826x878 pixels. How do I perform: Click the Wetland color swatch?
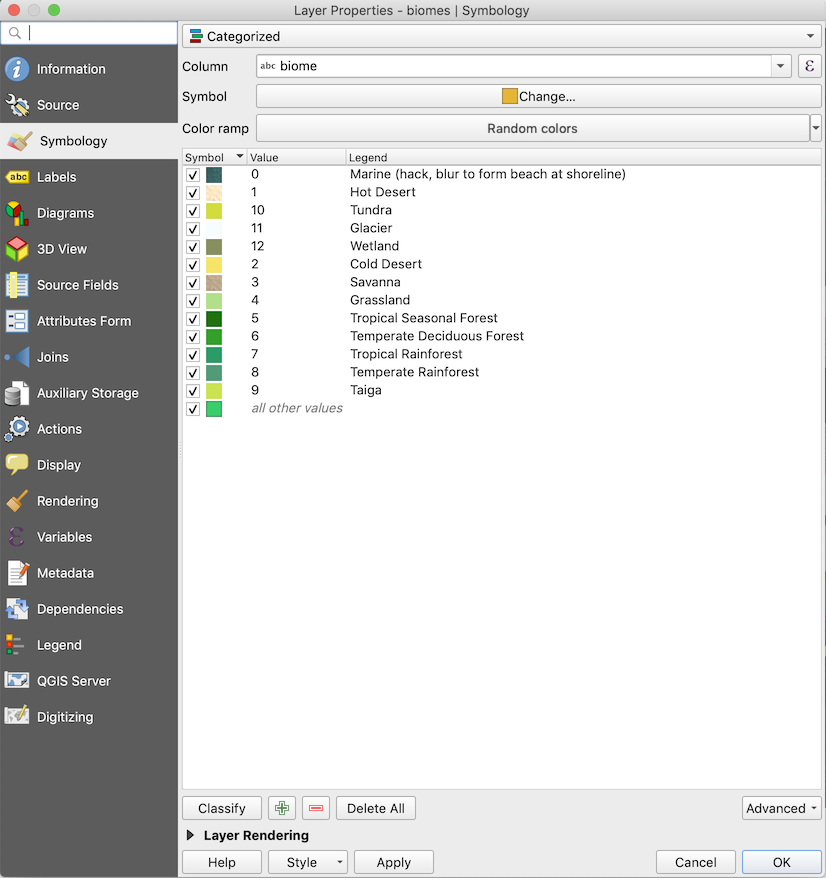click(x=214, y=246)
